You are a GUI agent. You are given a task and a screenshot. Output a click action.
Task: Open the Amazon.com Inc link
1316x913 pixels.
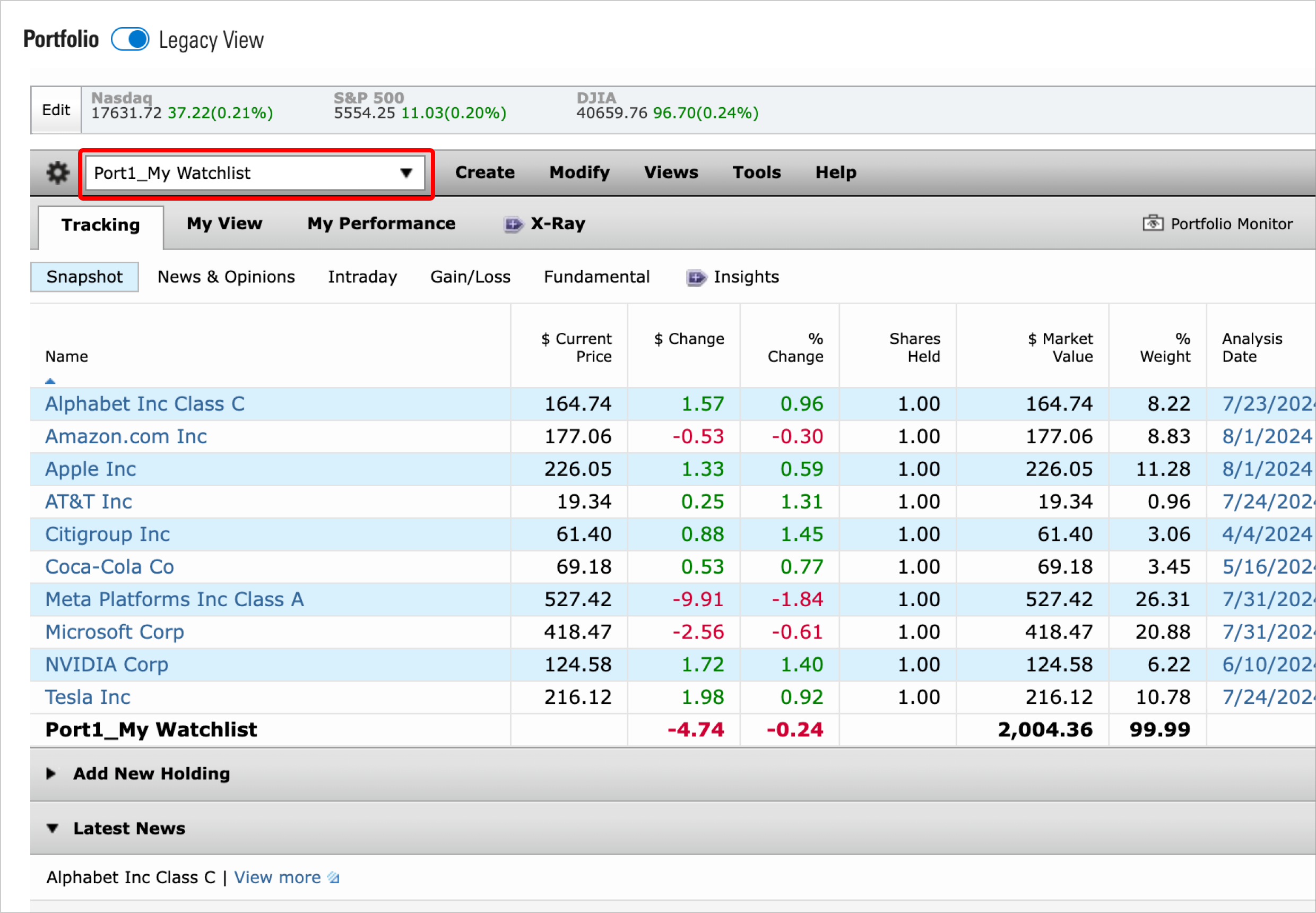pos(126,436)
